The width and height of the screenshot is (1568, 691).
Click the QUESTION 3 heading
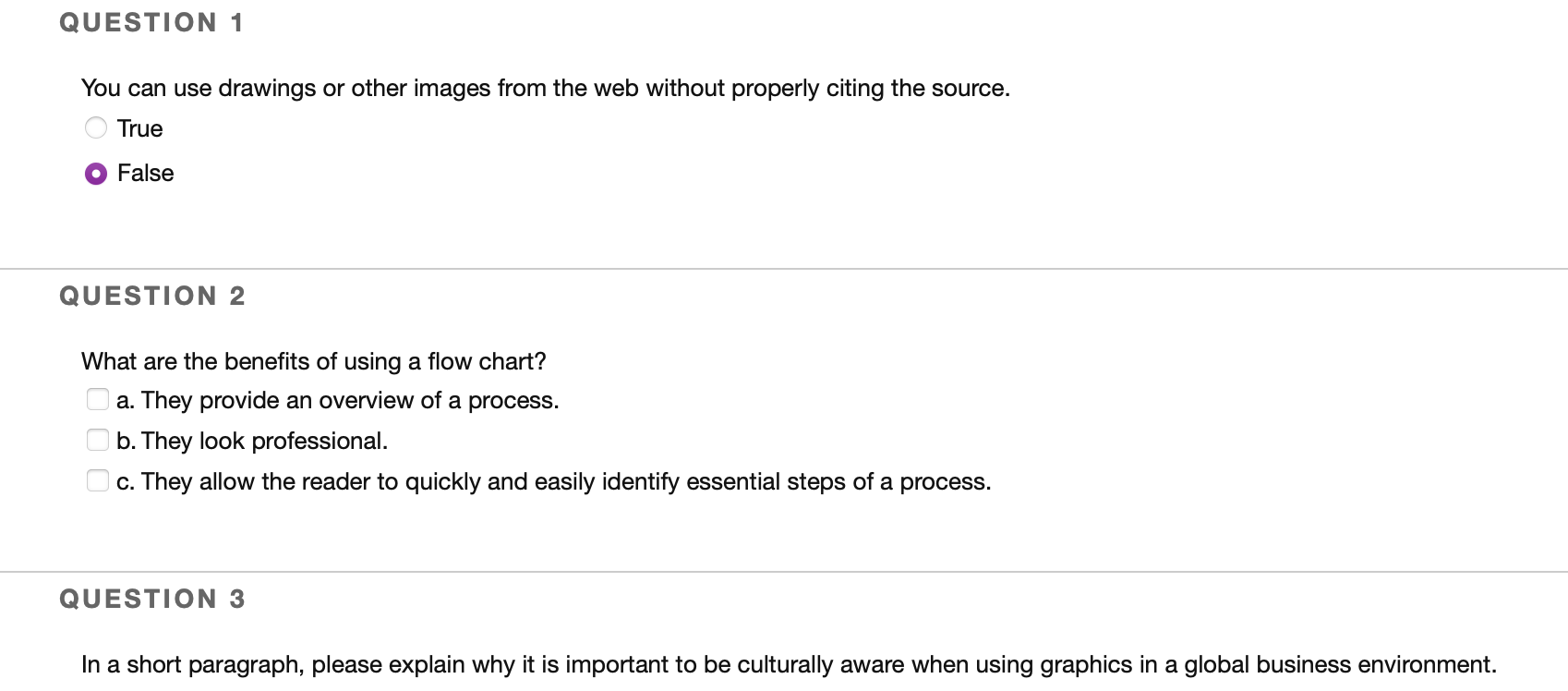[151, 599]
